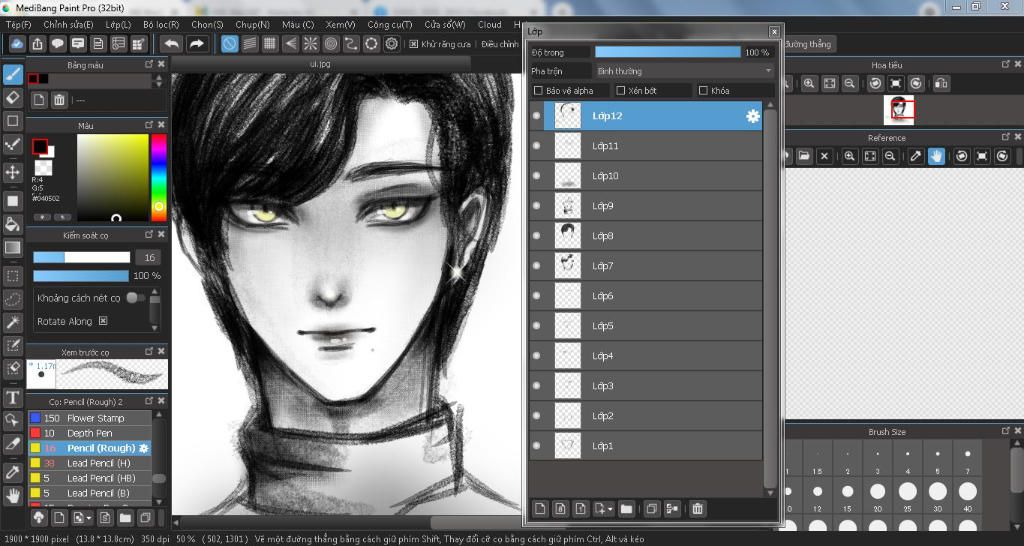The image size is (1024, 546).
Task: Select the Brush tool in left toolbar
Action: [x=12, y=74]
